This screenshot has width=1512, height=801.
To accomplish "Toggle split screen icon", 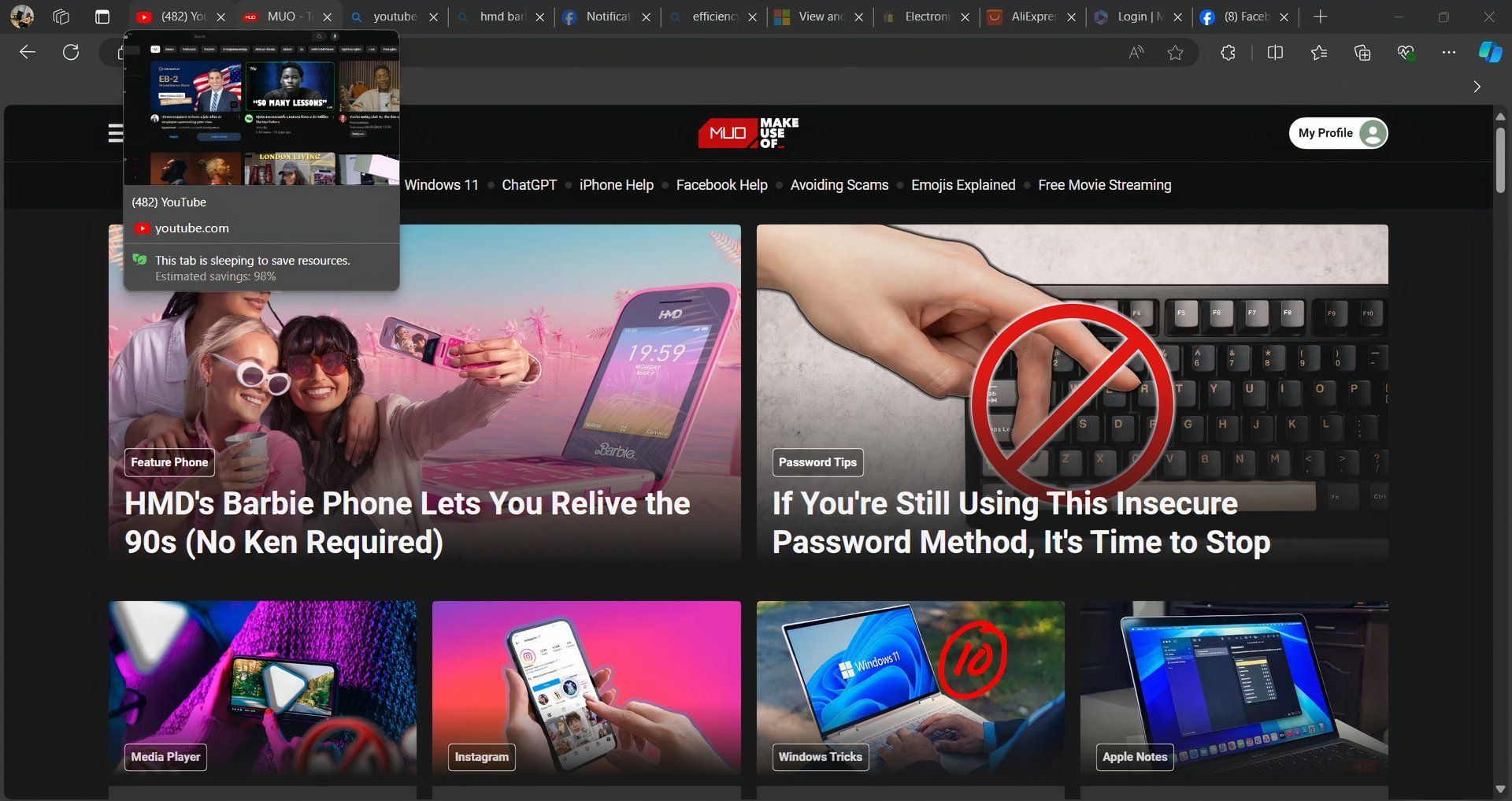I will pyautogui.click(x=1275, y=52).
